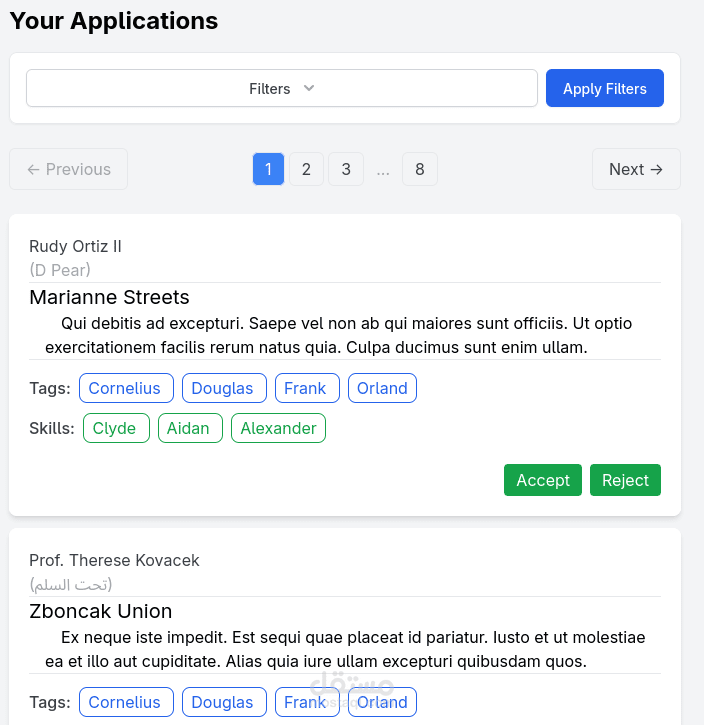Image resolution: width=704 pixels, height=725 pixels.
Task: Click the Douglas tag on Marianne Streets
Action: pyautogui.click(x=223, y=388)
